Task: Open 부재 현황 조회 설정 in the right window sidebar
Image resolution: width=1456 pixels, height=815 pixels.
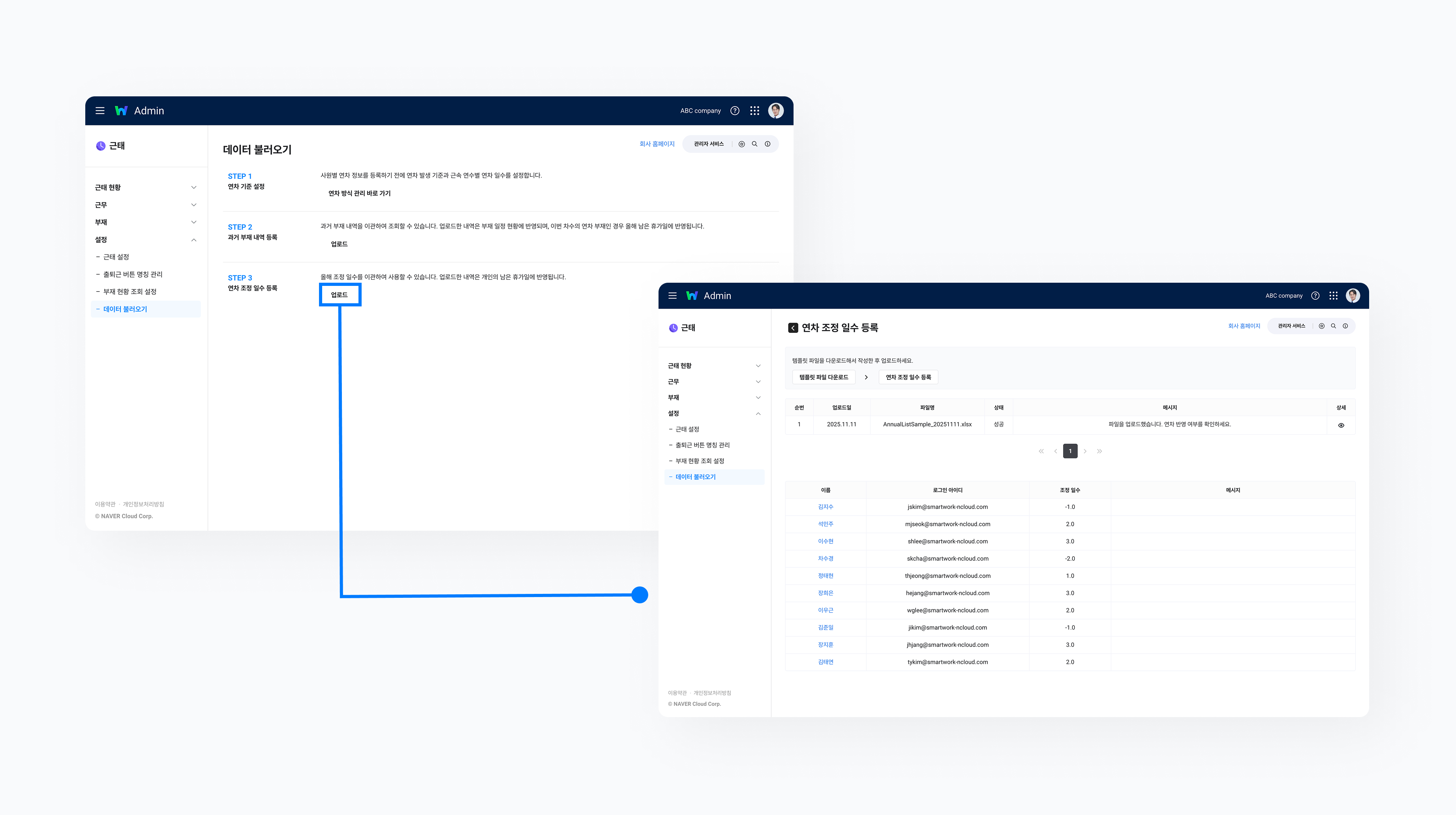Action: coord(700,461)
